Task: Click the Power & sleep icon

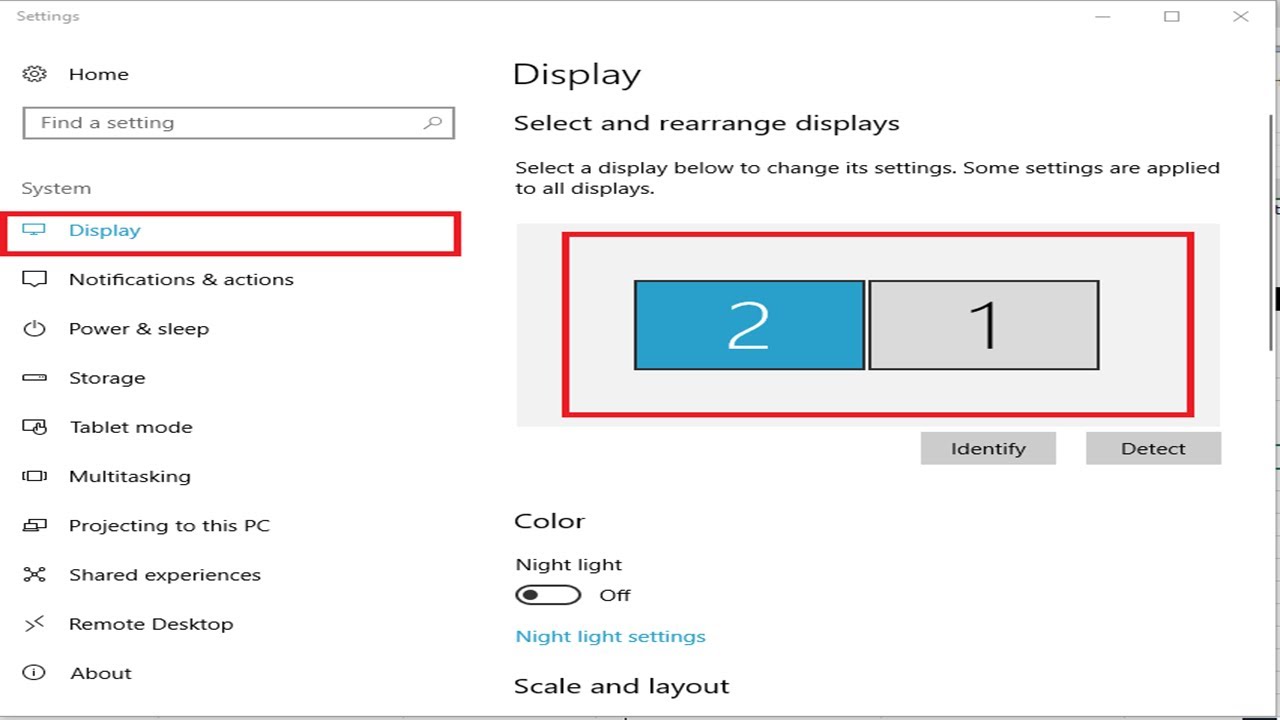Action: (35, 329)
